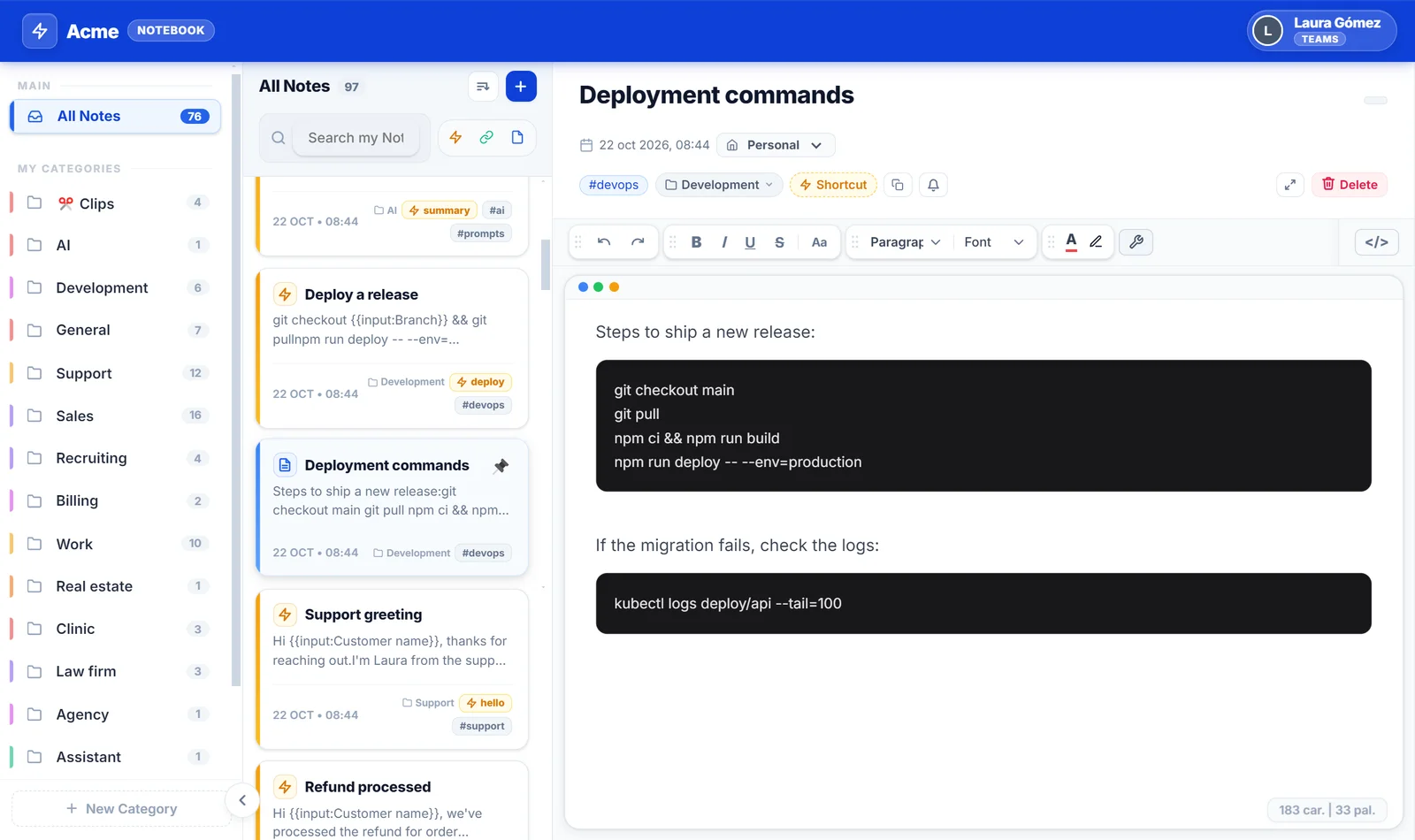Switch to code view button
The image size is (1415, 840).
pos(1376,242)
